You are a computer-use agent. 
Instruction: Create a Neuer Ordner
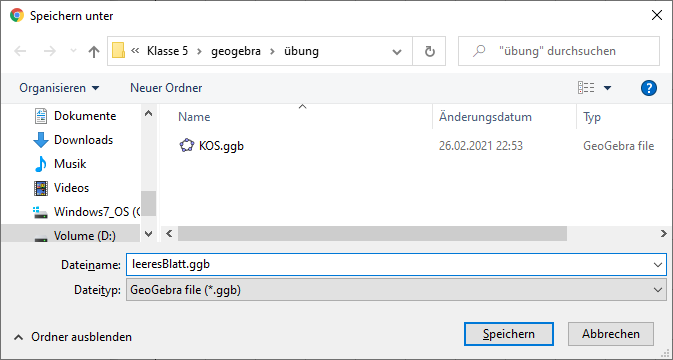click(x=166, y=88)
